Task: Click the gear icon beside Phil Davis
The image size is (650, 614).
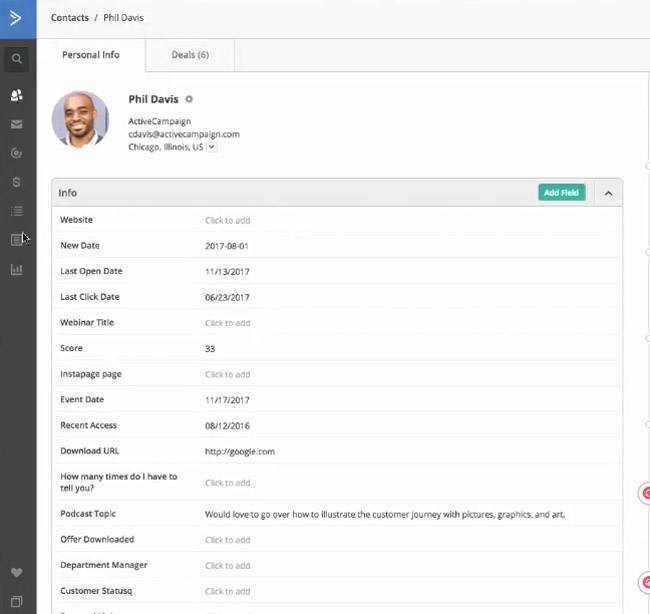Action: pyautogui.click(x=189, y=100)
